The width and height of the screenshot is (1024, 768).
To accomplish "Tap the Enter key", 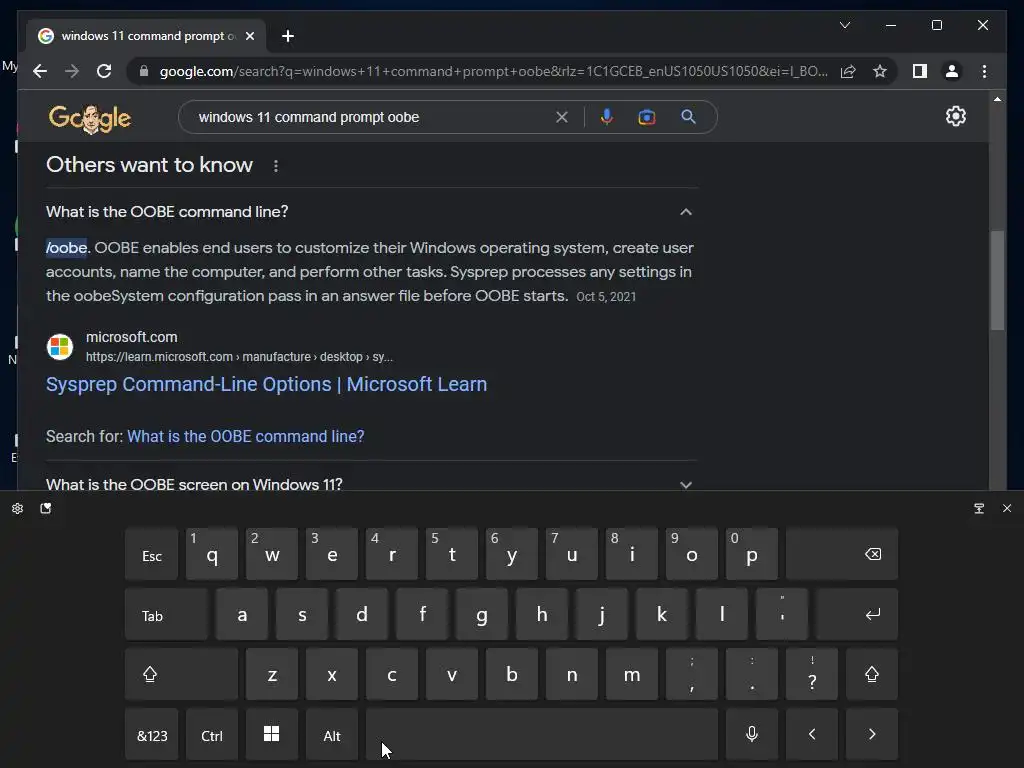I will 857,615.
